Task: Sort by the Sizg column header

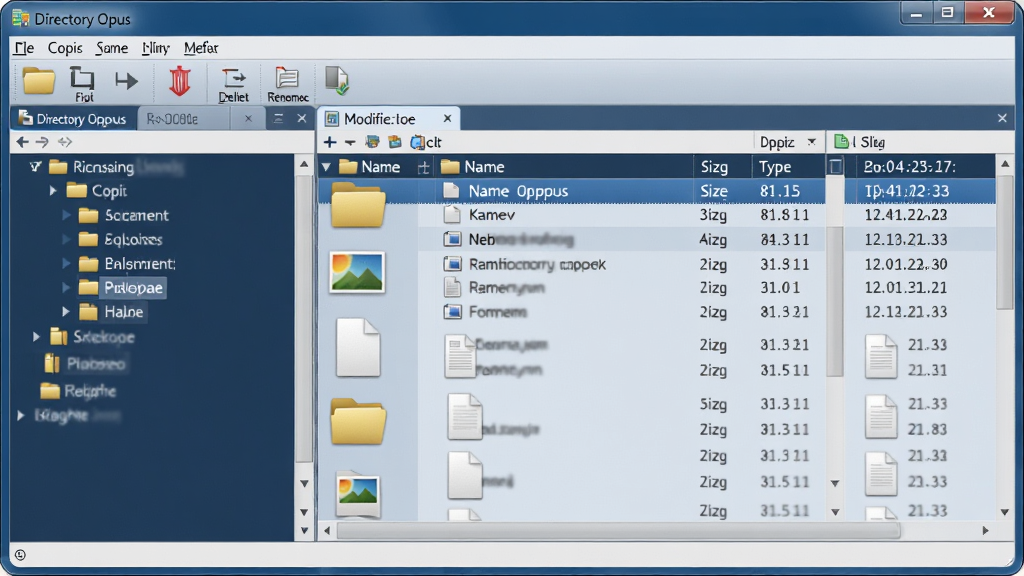Action: coord(714,167)
